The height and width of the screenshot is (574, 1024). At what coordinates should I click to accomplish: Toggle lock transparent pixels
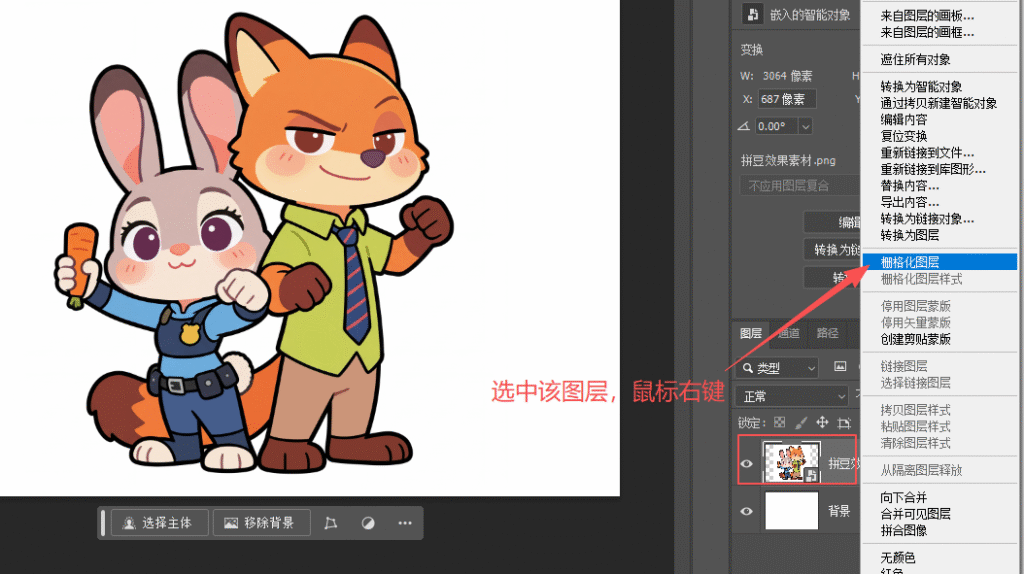pyautogui.click(x=780, y=423)
